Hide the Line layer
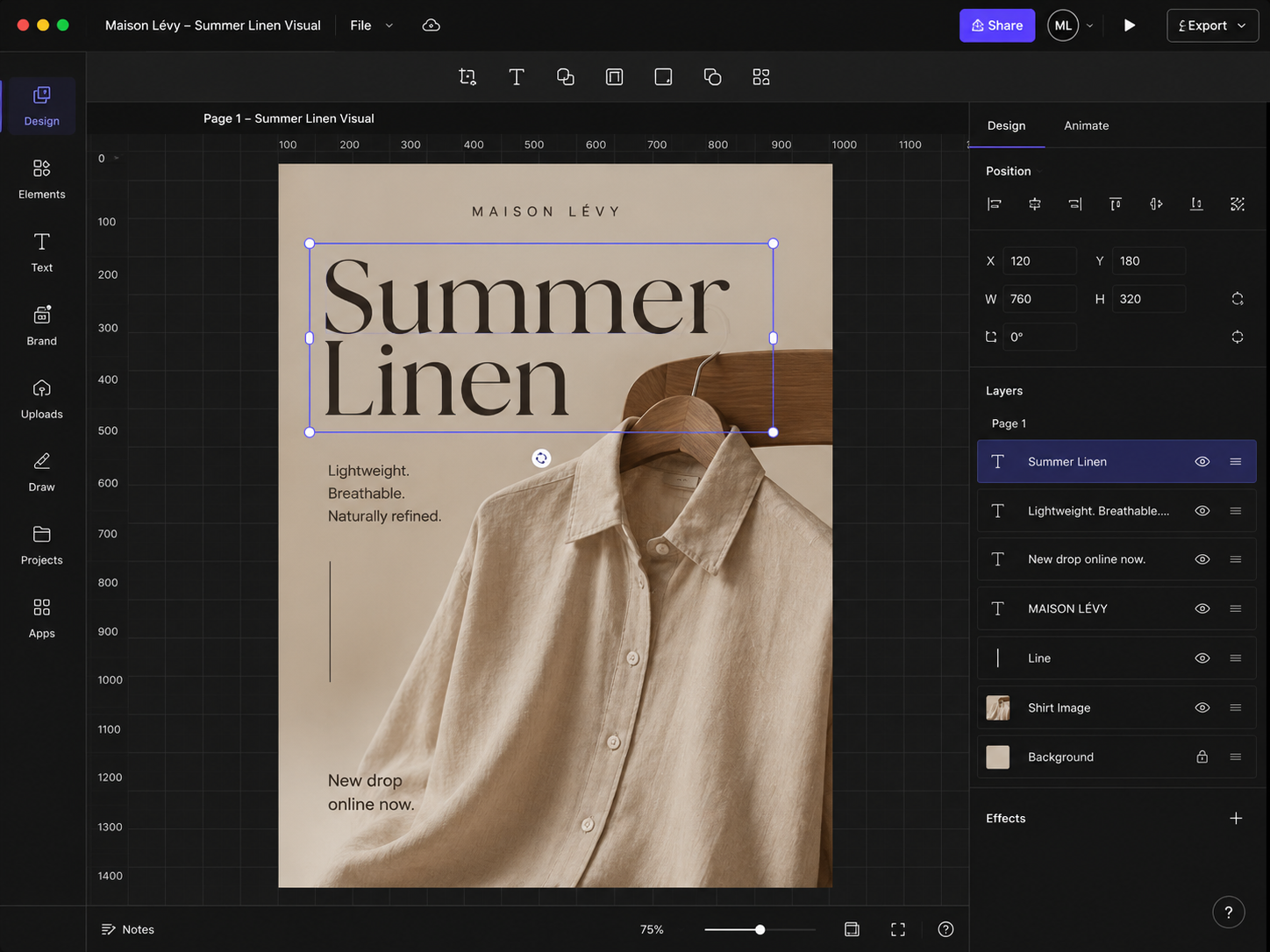This screenshot has height=952, width=1270. 1202,658
